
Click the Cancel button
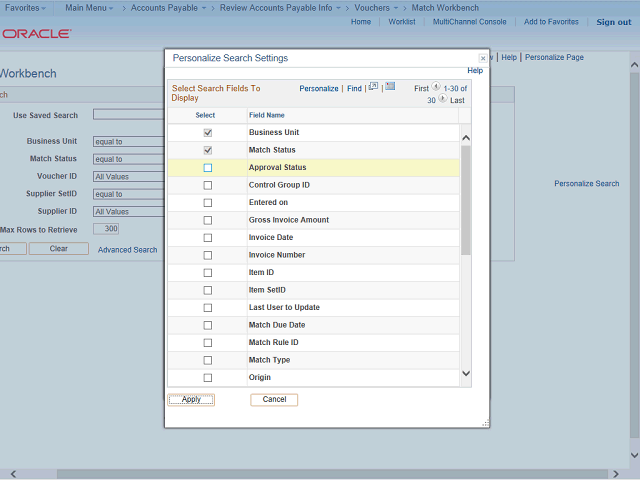point(274,400)
